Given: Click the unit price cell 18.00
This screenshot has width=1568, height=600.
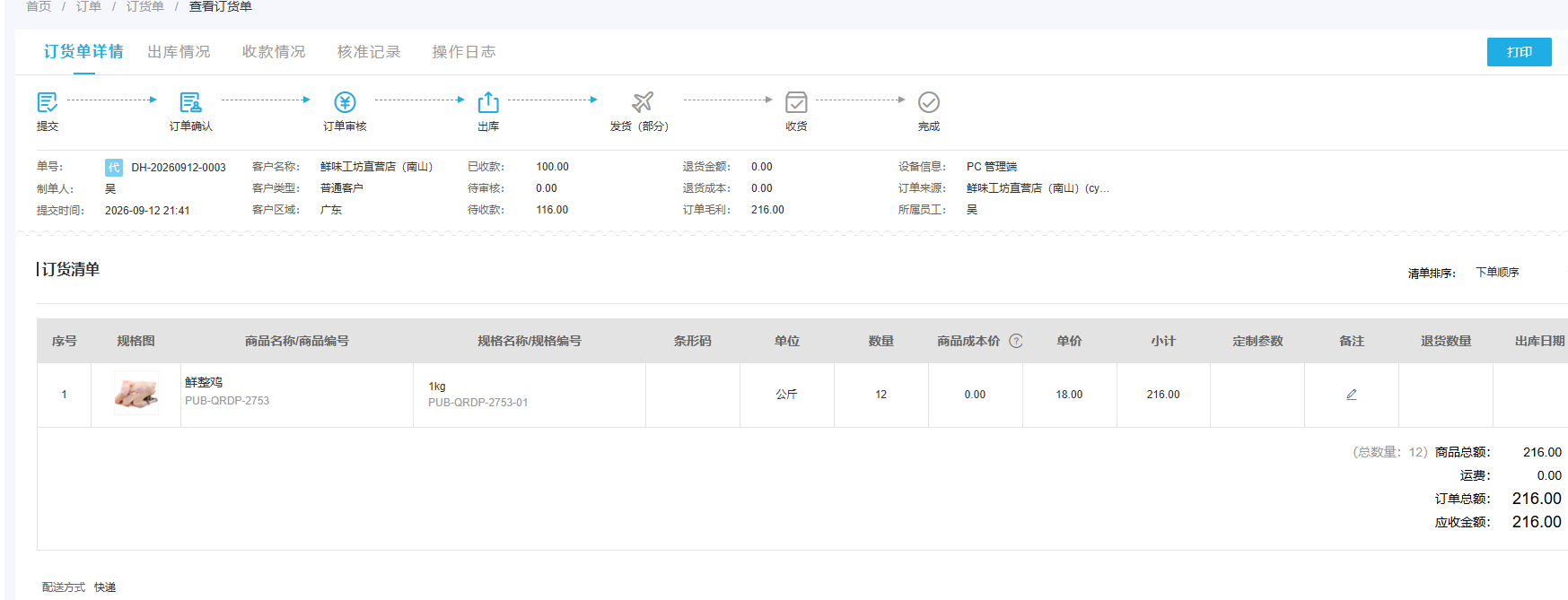Looking at the screenshot, I should click(1069, 395).
